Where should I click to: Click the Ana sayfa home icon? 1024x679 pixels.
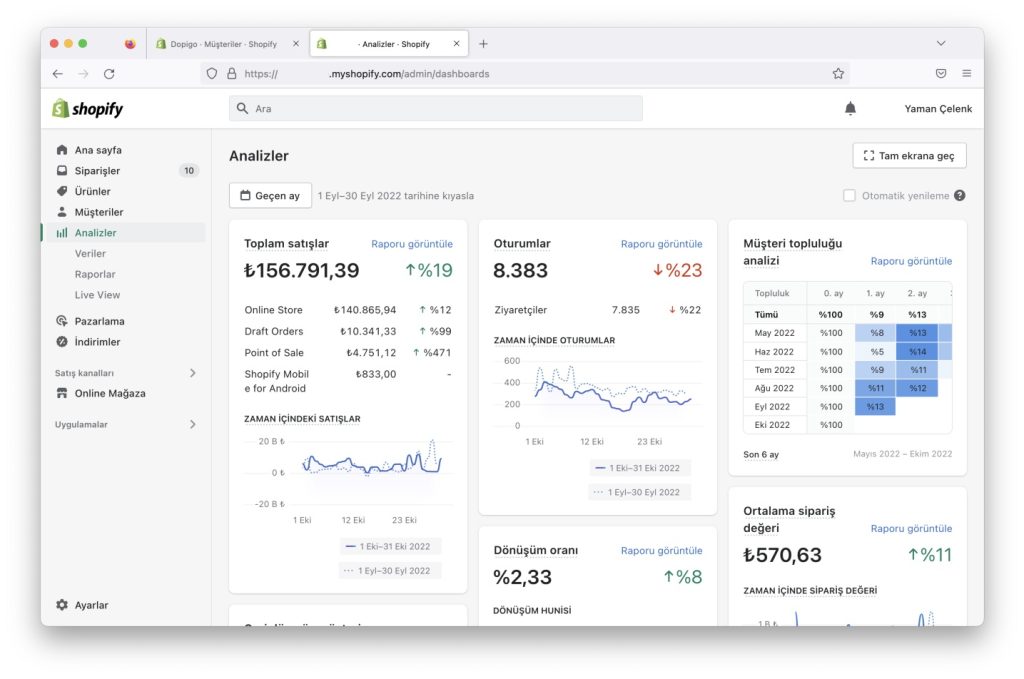(x=62, y=150)
